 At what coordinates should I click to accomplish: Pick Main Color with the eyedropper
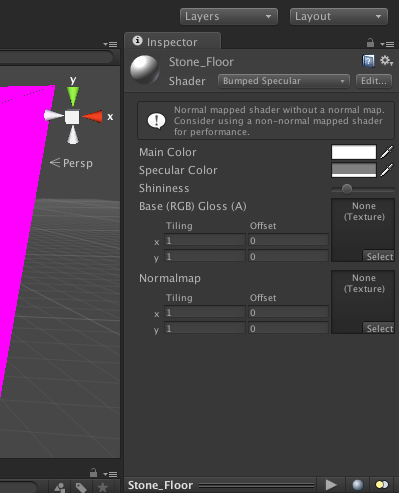click(387, 152)
